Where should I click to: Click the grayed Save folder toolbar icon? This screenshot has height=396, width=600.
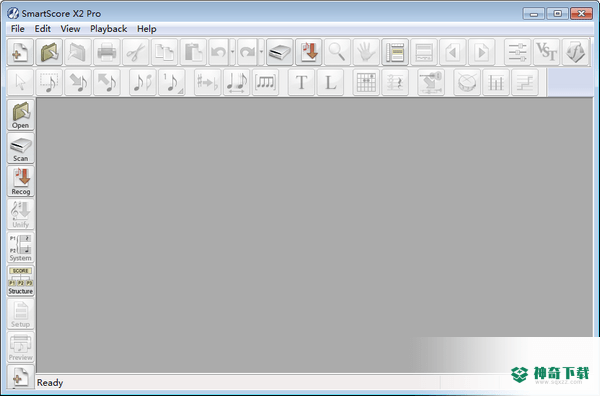point(78,52)
